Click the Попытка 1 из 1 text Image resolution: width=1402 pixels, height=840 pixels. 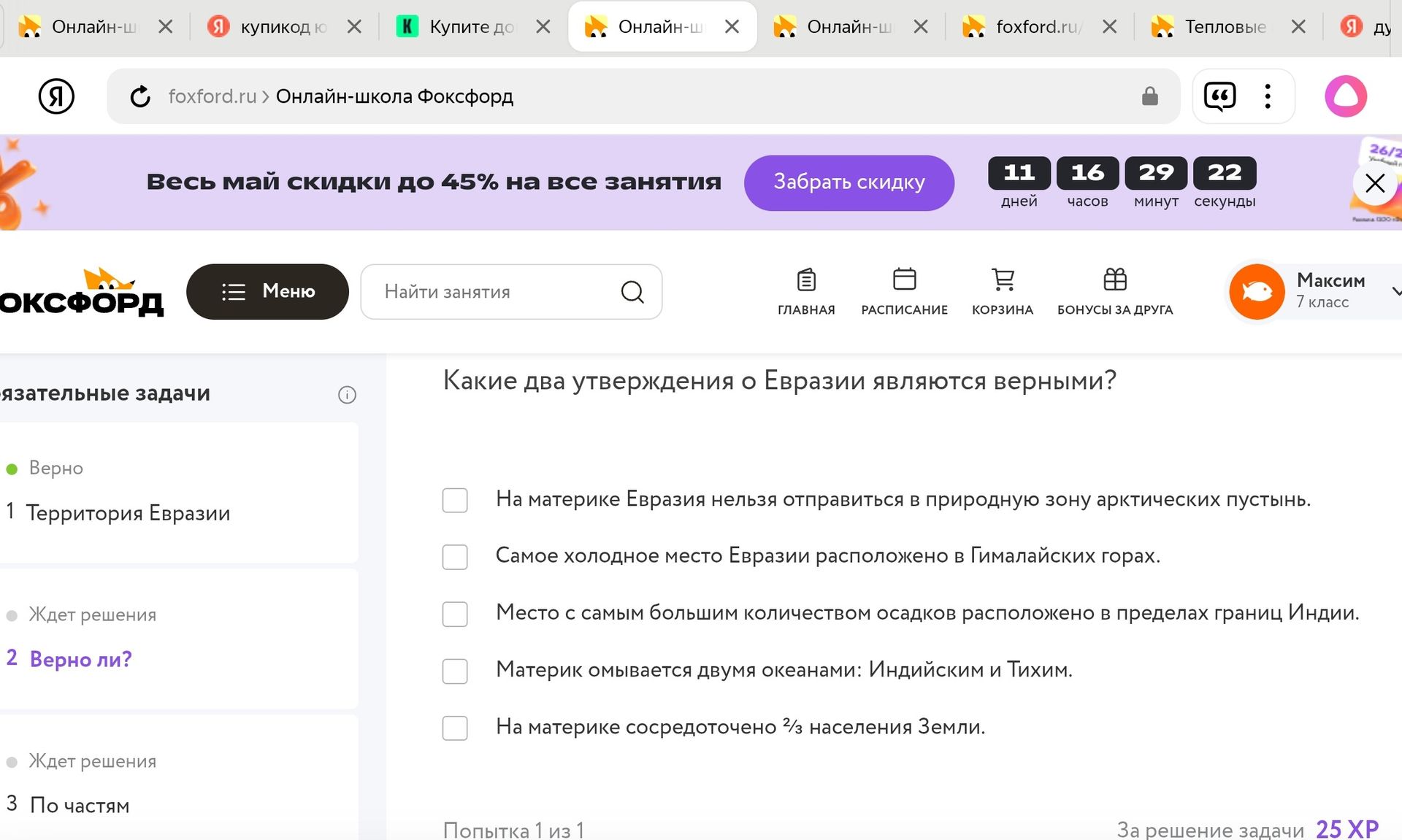(514, 831)
